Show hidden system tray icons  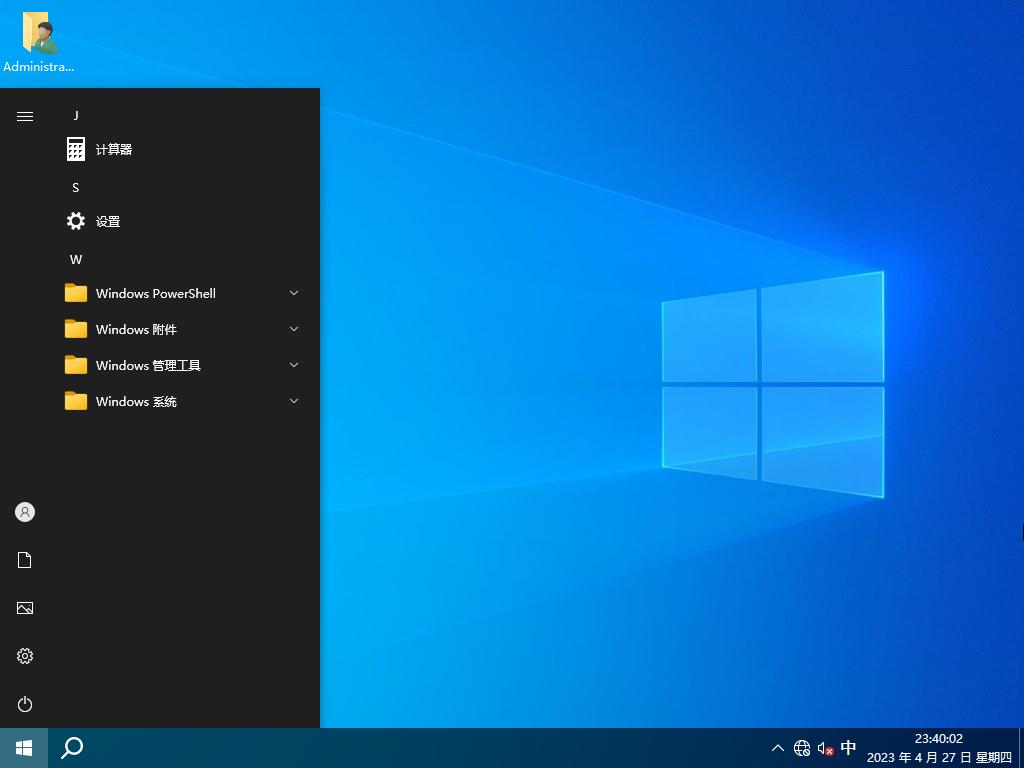777,748
